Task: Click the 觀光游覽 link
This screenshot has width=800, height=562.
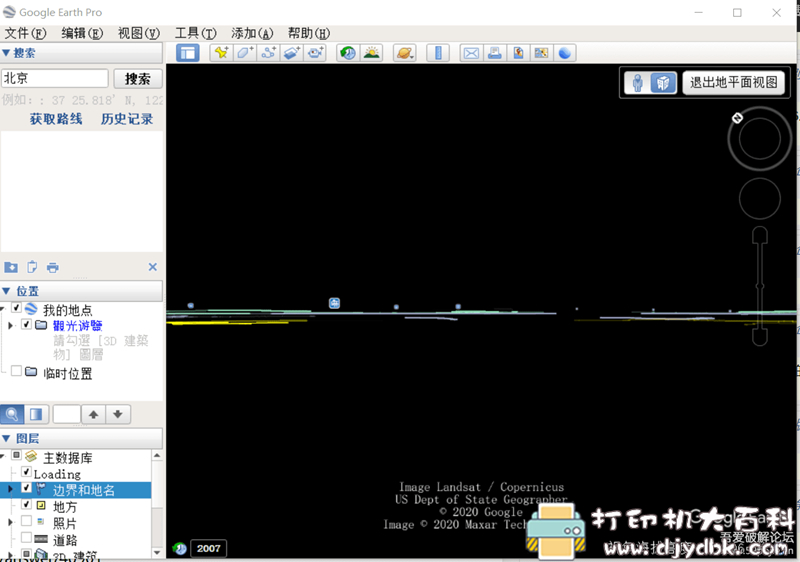Action: pos(78,325)
